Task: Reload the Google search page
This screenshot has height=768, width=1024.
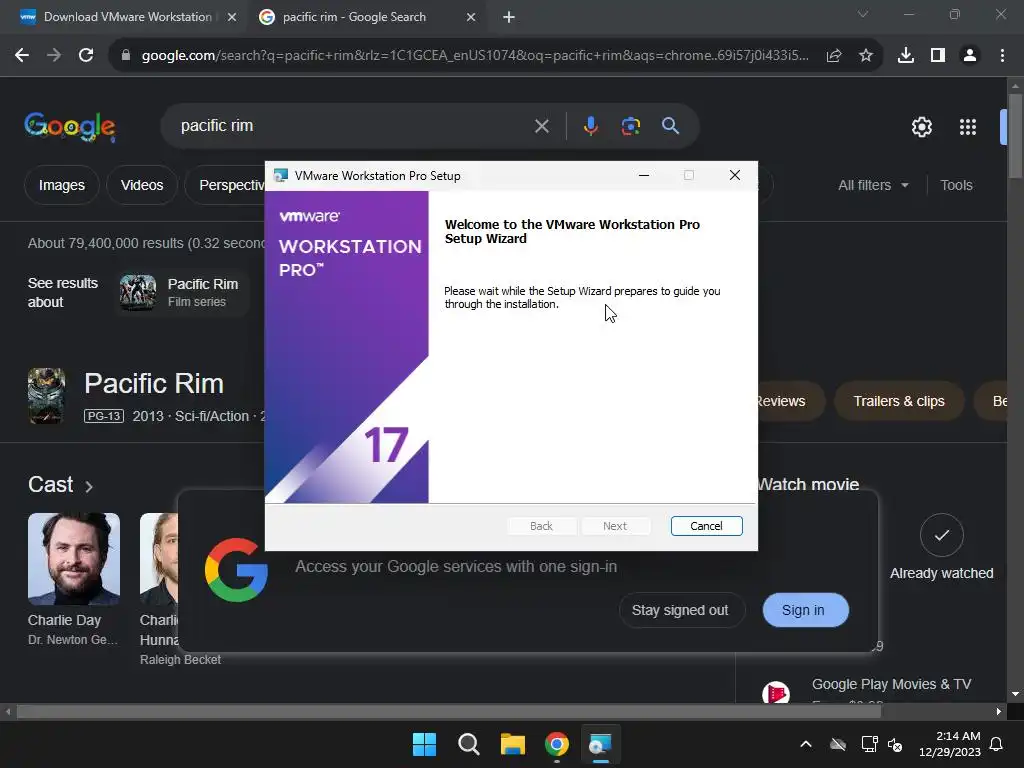Action: pos(86,56)
